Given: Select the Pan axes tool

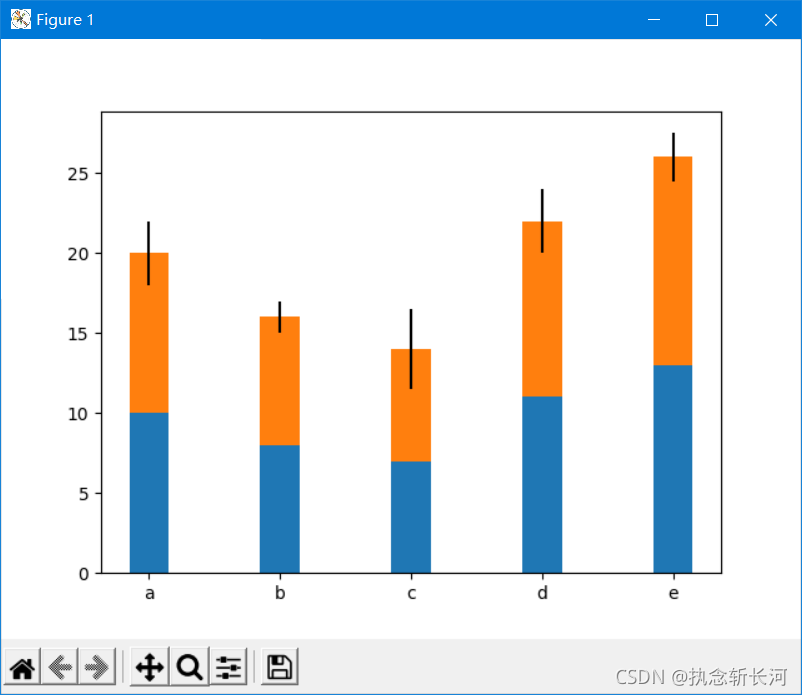Looking at the screenshot, I should (149, 667).
